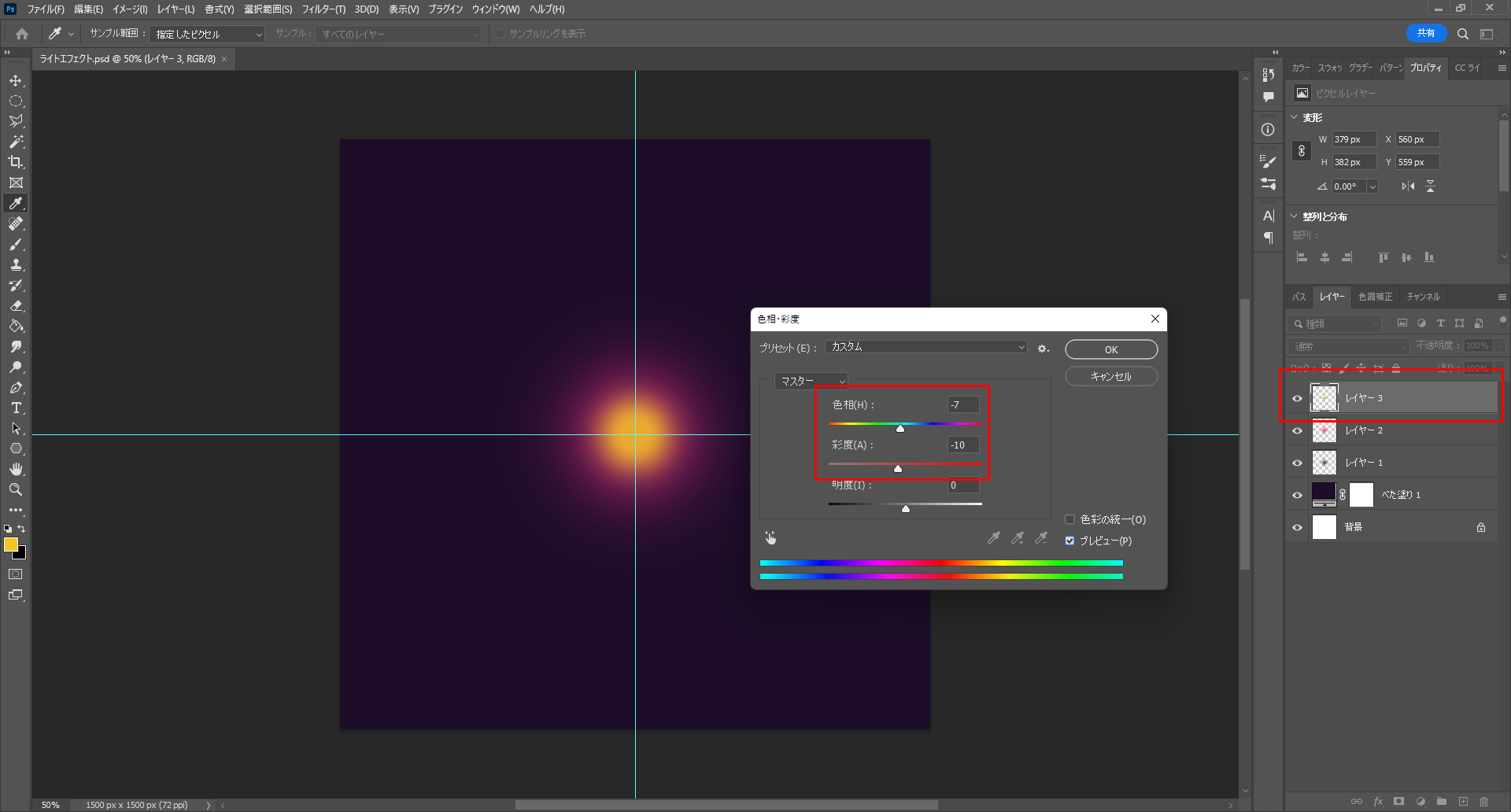This screenshot has height=812, width=1511.
Task: Enable the 色彩の統一 colorize checkbox
Action: tap(1070, 519)
